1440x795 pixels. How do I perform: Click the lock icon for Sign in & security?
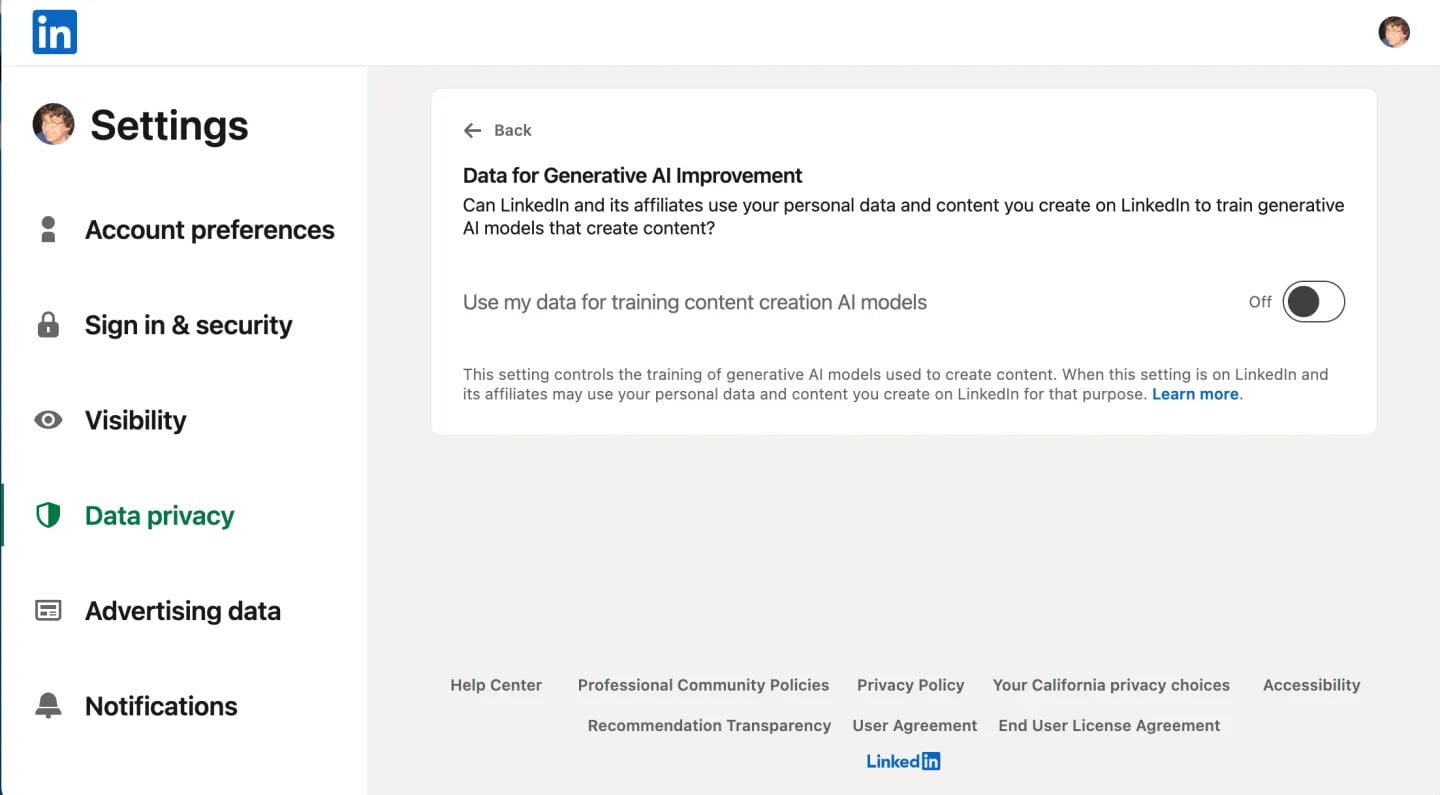[x=48, y=325]
